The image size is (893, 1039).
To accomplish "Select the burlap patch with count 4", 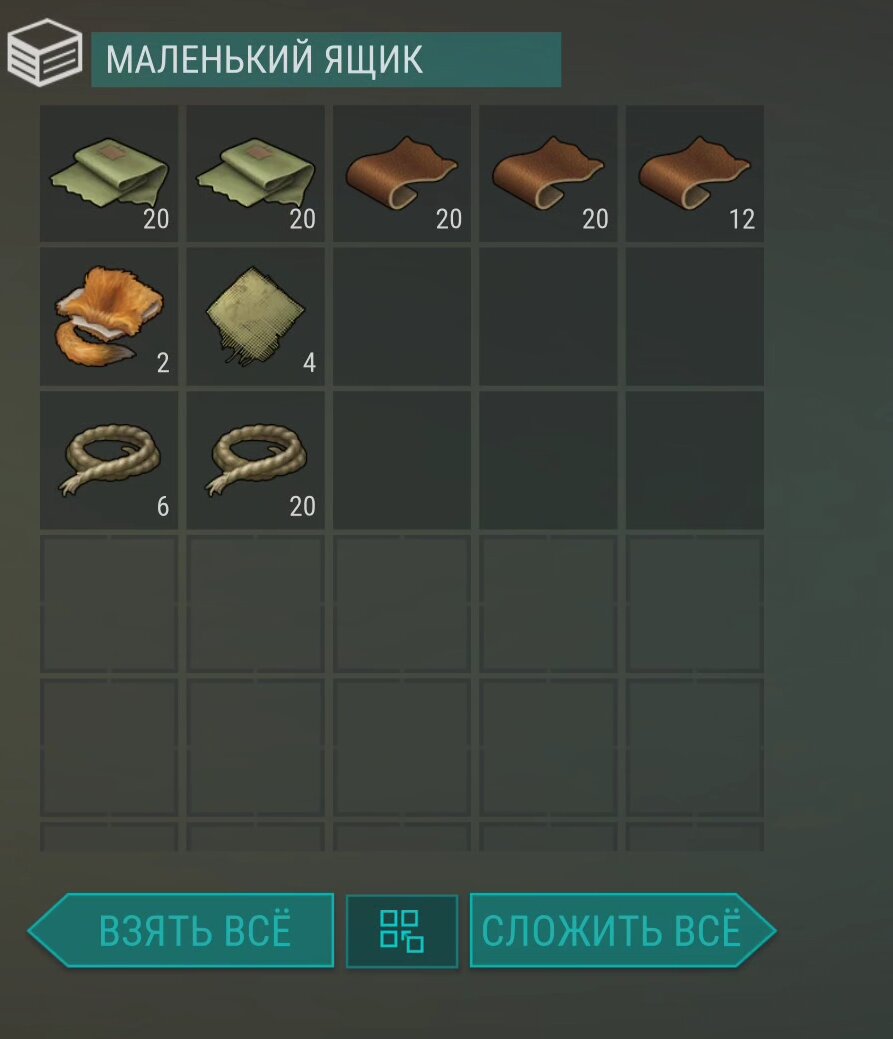I will [256, 317].
